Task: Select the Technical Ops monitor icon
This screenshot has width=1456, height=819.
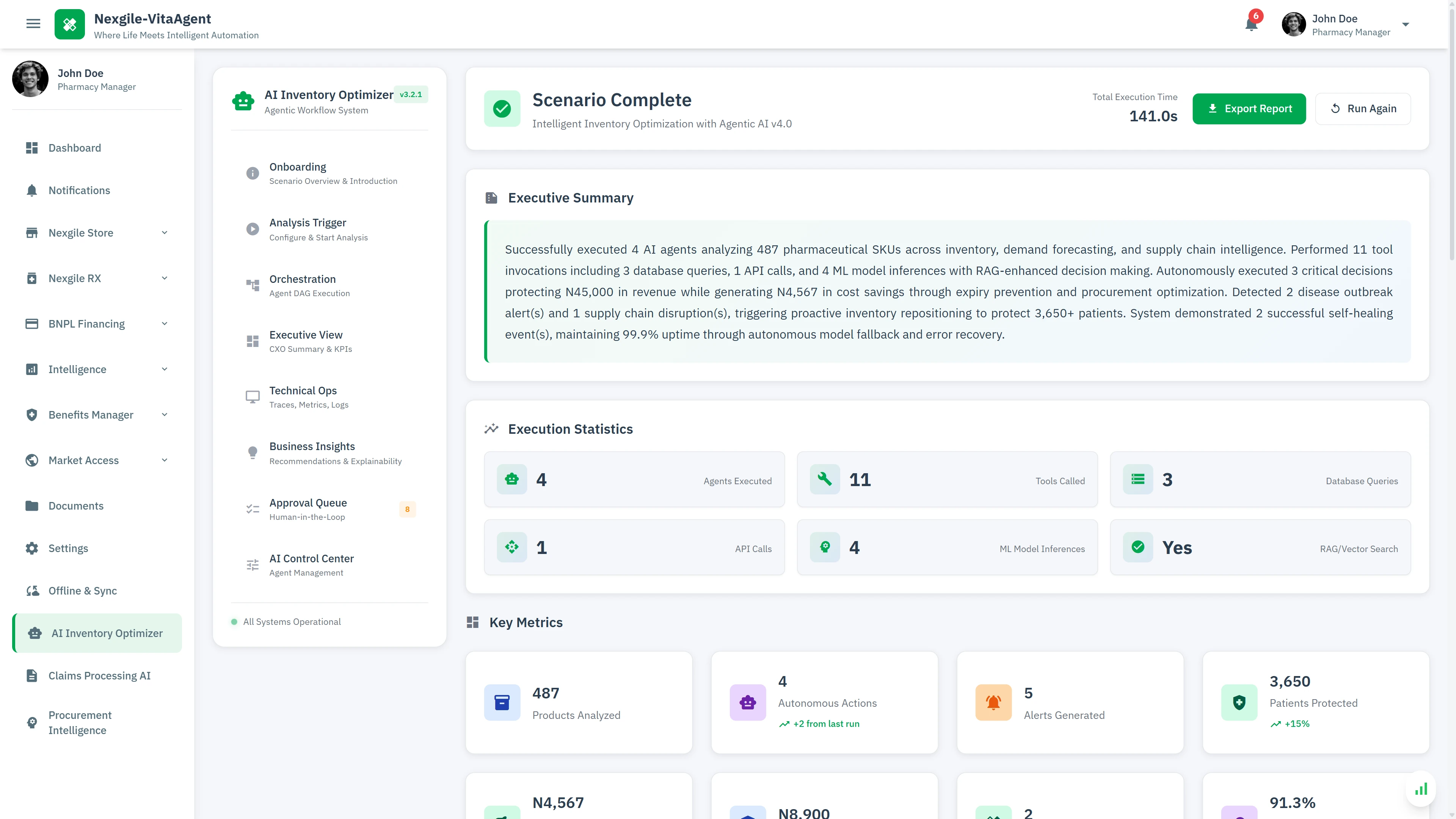Action: 252,397
